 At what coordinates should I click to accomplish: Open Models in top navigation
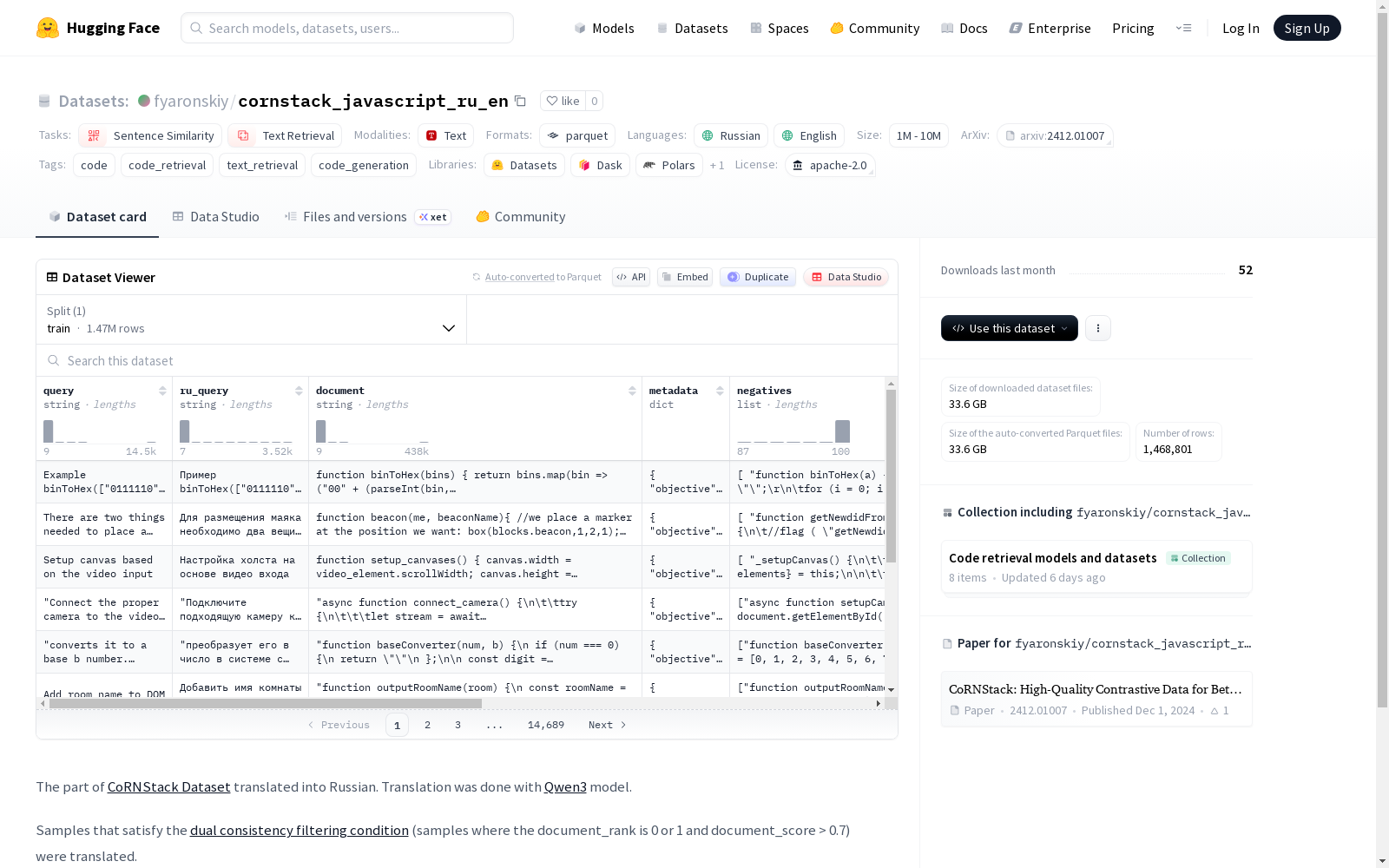(x=604, y=28)
